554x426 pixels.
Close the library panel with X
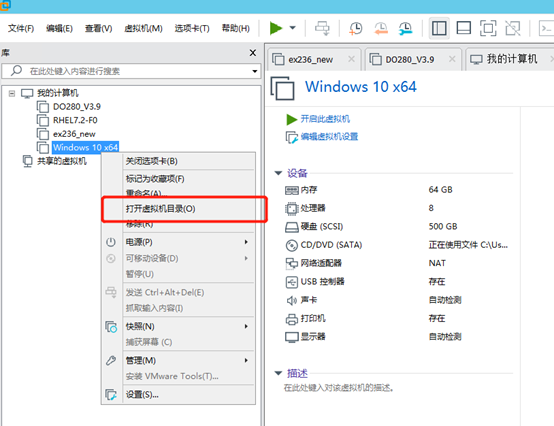(253, 53)
